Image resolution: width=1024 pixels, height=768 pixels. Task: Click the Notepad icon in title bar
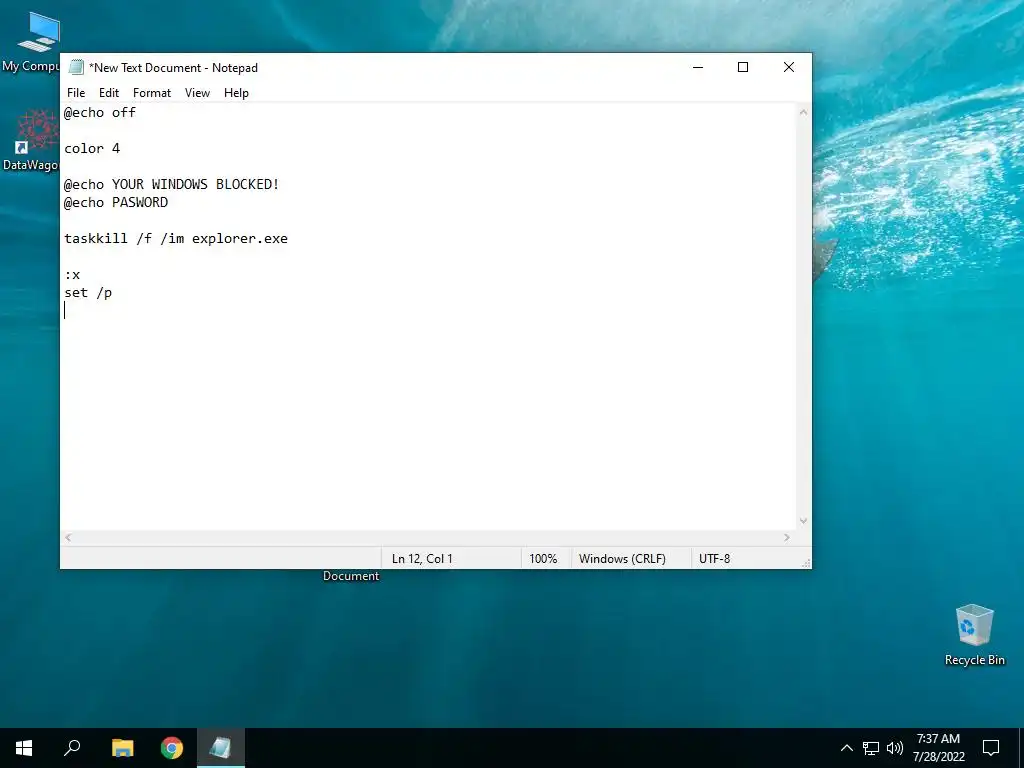pos(76,67)
